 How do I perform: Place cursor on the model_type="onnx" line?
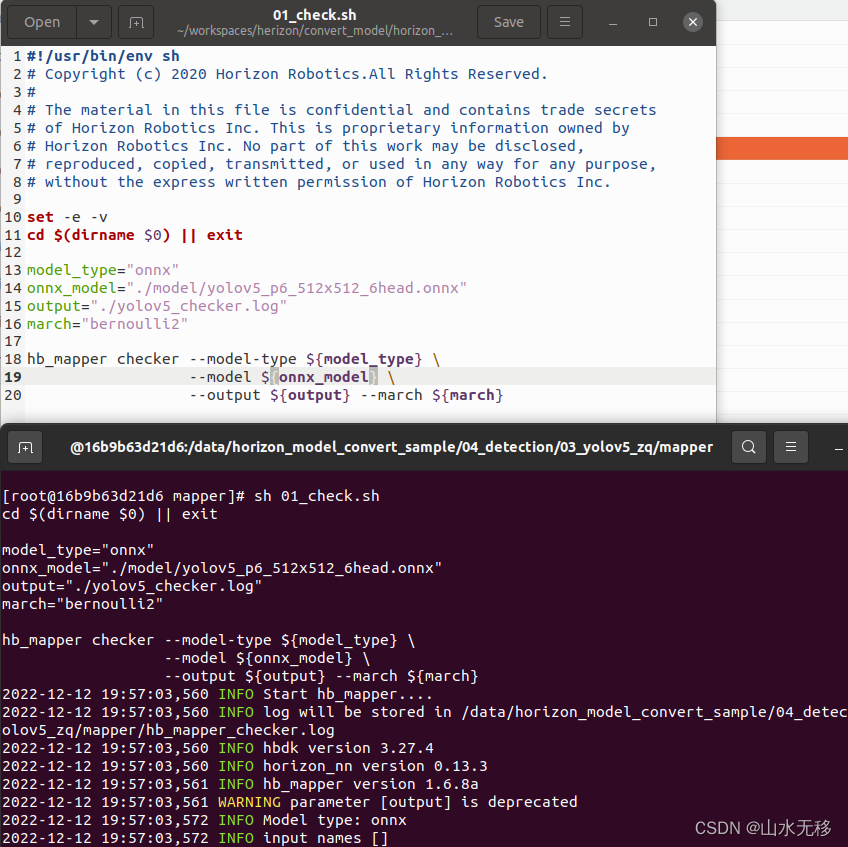102,270
